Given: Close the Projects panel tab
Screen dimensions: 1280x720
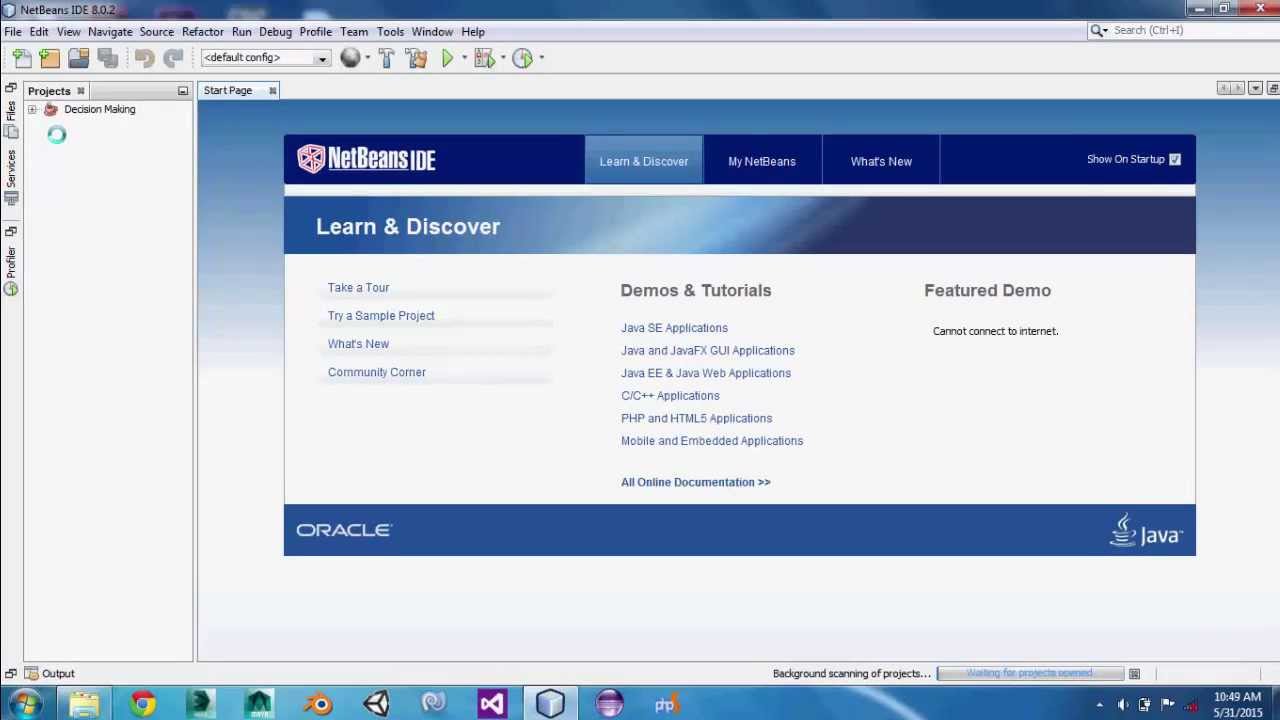Looking at the screenshot, I should click(80, 91).
